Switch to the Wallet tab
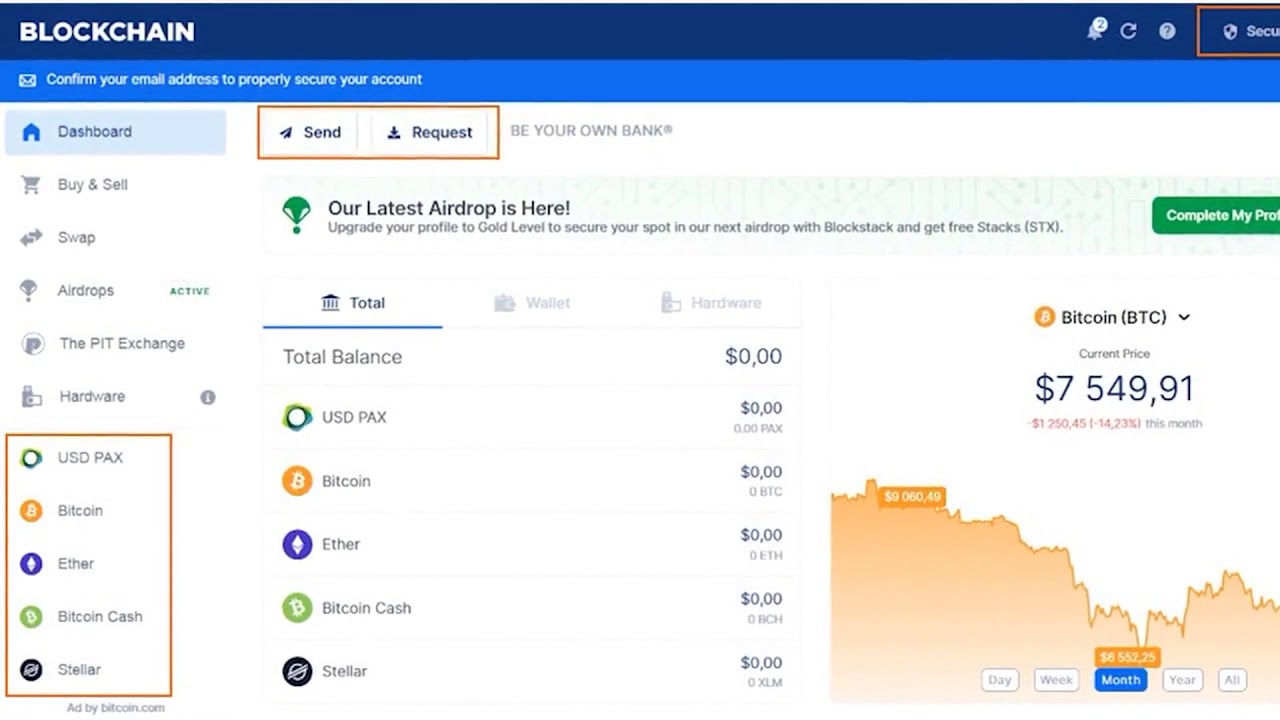 pos(532,303)
